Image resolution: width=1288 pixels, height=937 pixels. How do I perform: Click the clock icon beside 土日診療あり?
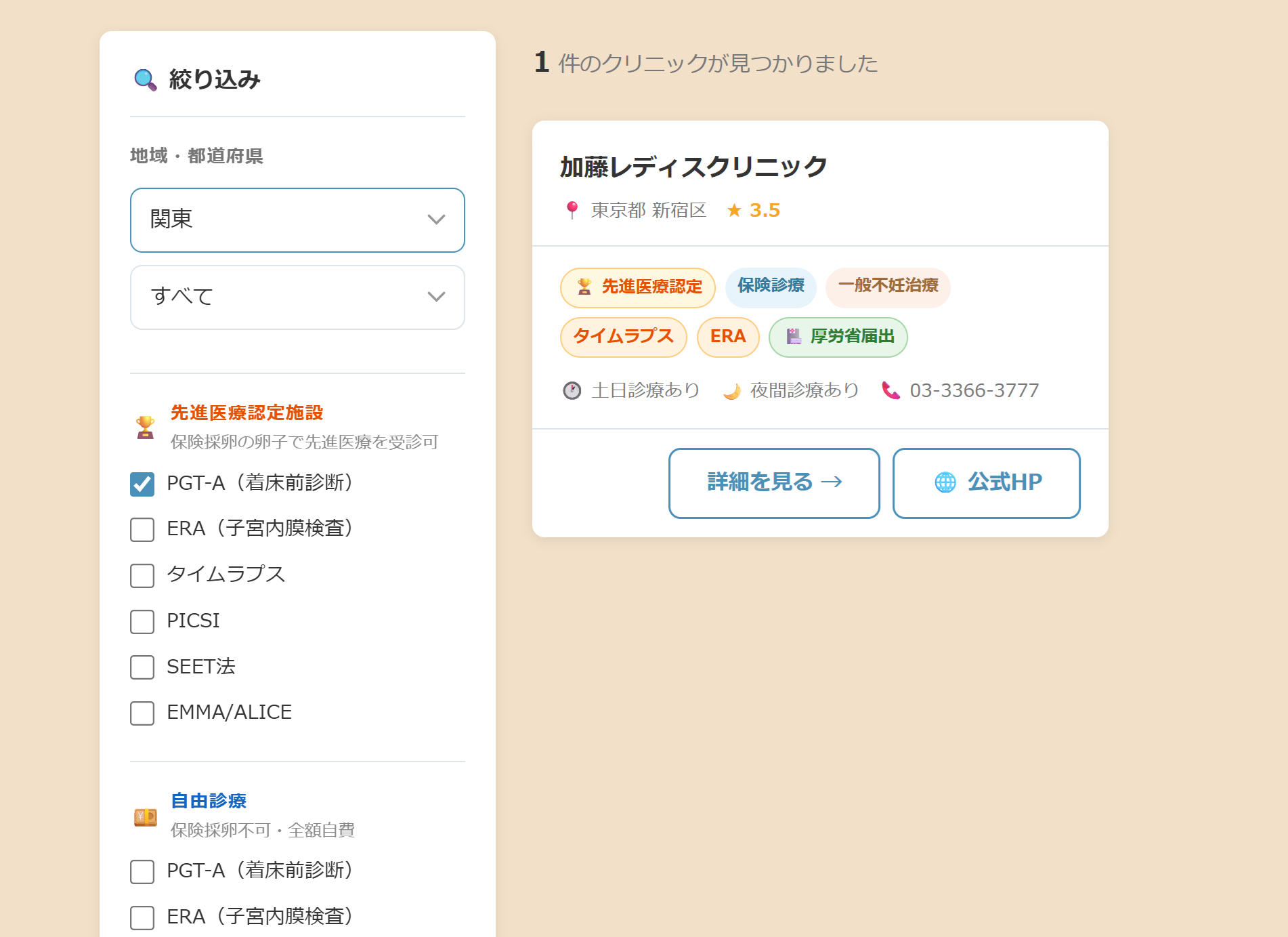[572, 390]
